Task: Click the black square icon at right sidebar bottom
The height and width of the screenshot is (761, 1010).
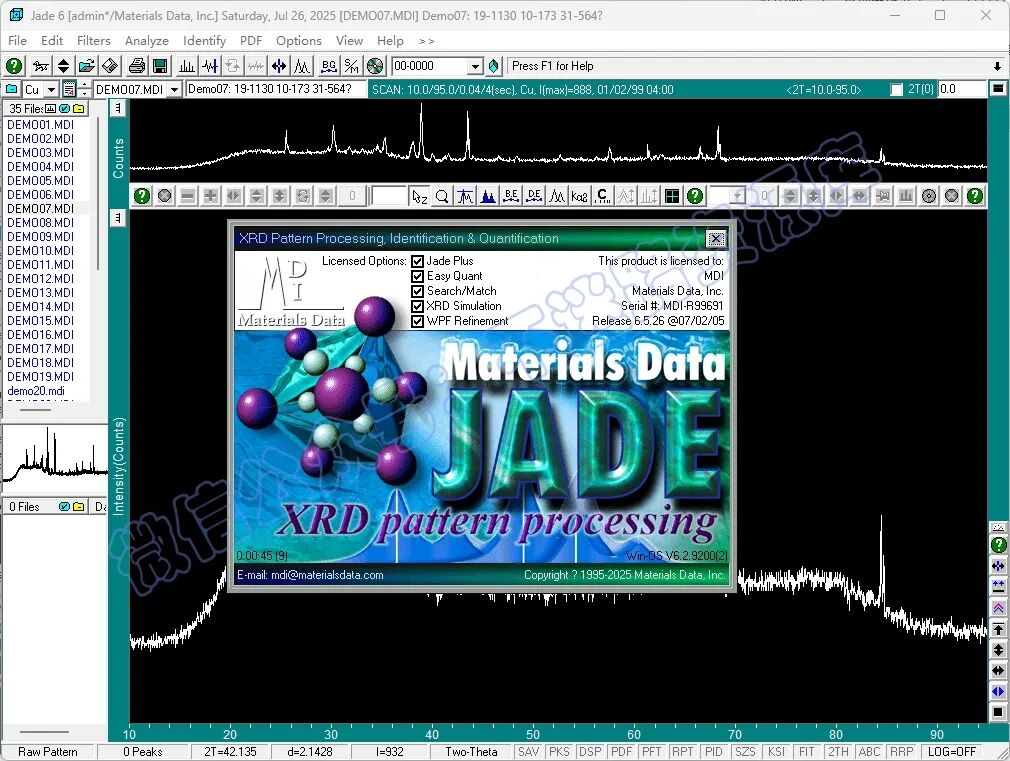Action: point(998,711)
